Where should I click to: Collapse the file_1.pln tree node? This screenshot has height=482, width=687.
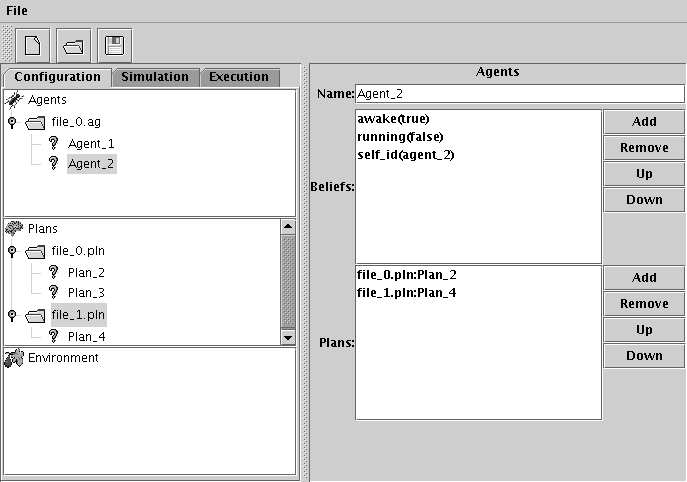pyautogui.click(x=13, y=315)
